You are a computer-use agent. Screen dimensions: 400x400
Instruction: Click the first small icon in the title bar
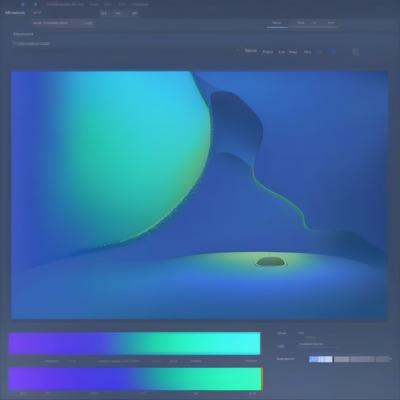23,4
